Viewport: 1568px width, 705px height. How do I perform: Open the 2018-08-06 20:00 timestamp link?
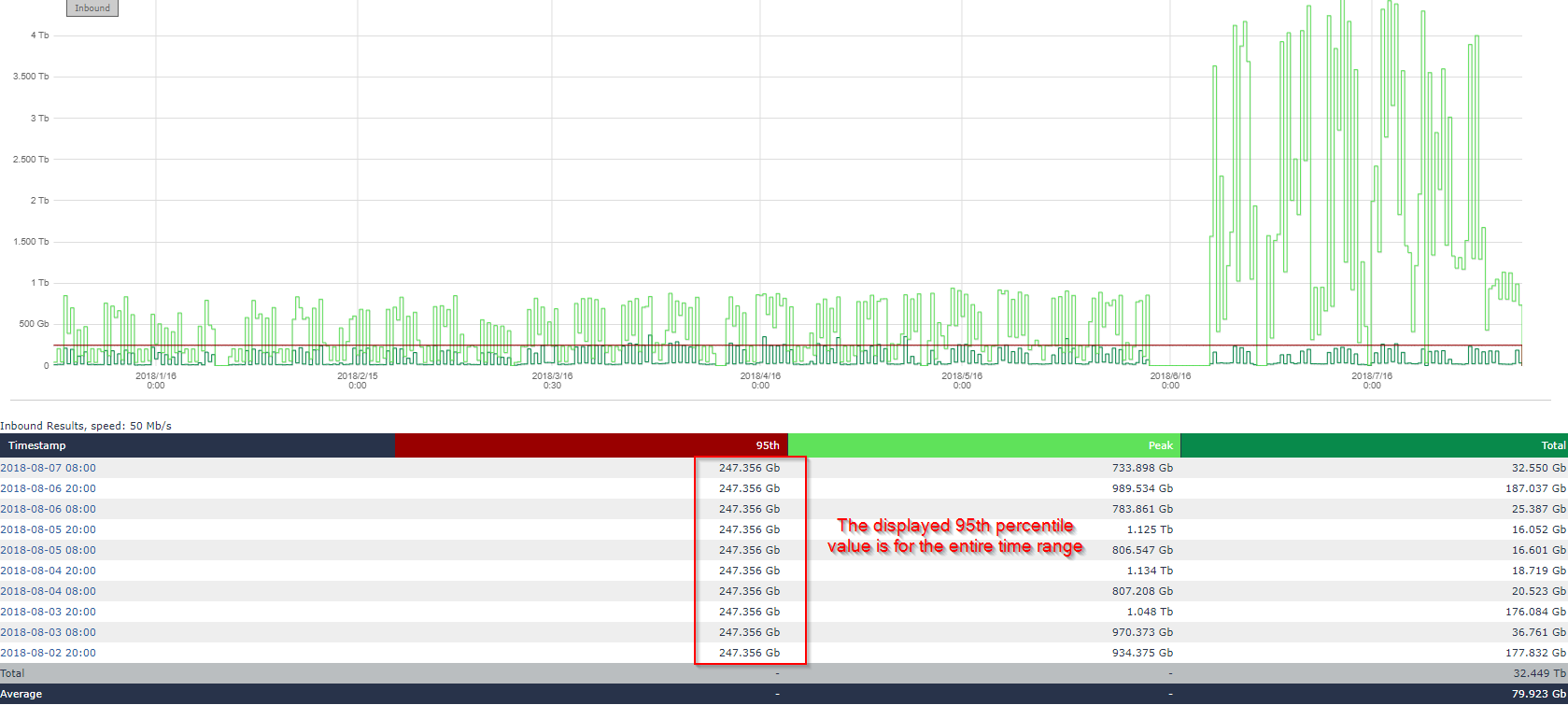tap(48, 488)
